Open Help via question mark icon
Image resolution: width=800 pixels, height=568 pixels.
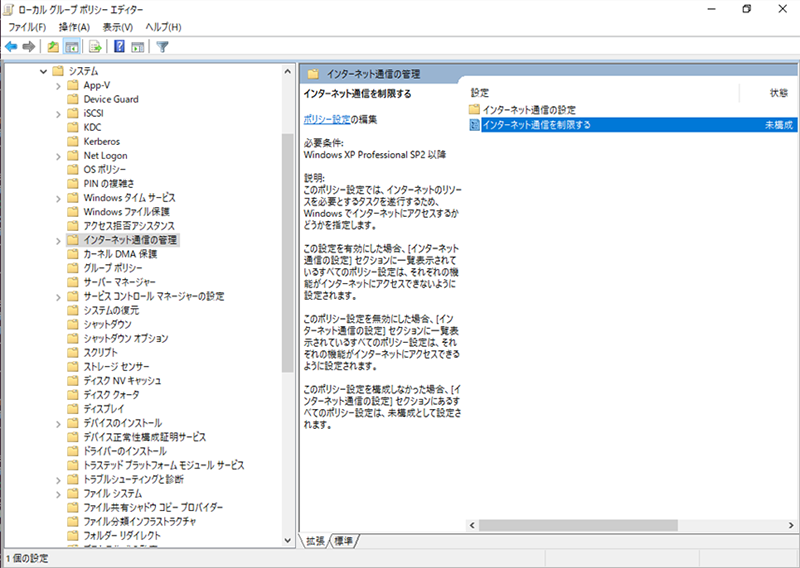pyautogui.click(x=119, y=47)
